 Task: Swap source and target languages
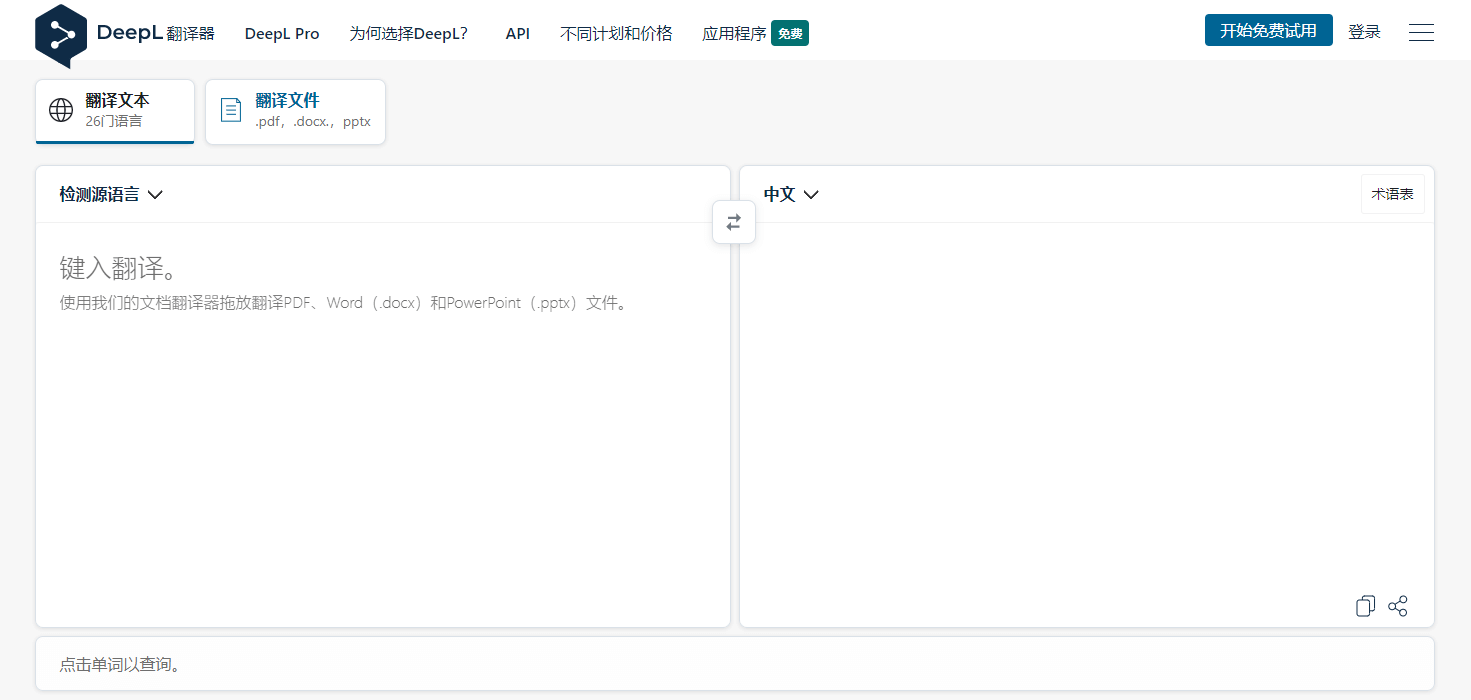pyautogui.click(x=734, y=222)
